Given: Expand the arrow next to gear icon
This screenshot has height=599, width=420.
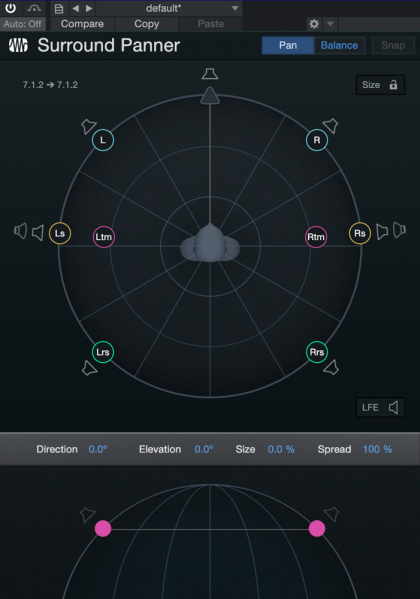Looking at the screenshot, I should pos(330,24).
